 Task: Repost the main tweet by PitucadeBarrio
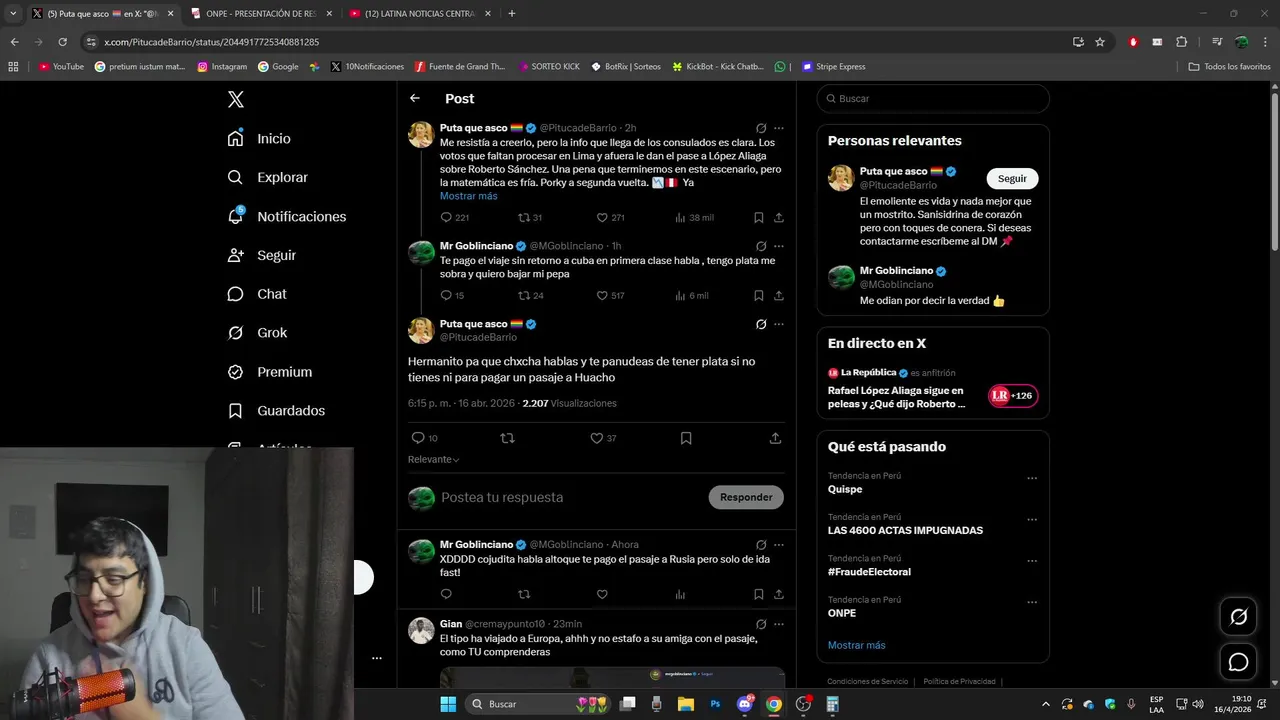[x=507, y=438]
